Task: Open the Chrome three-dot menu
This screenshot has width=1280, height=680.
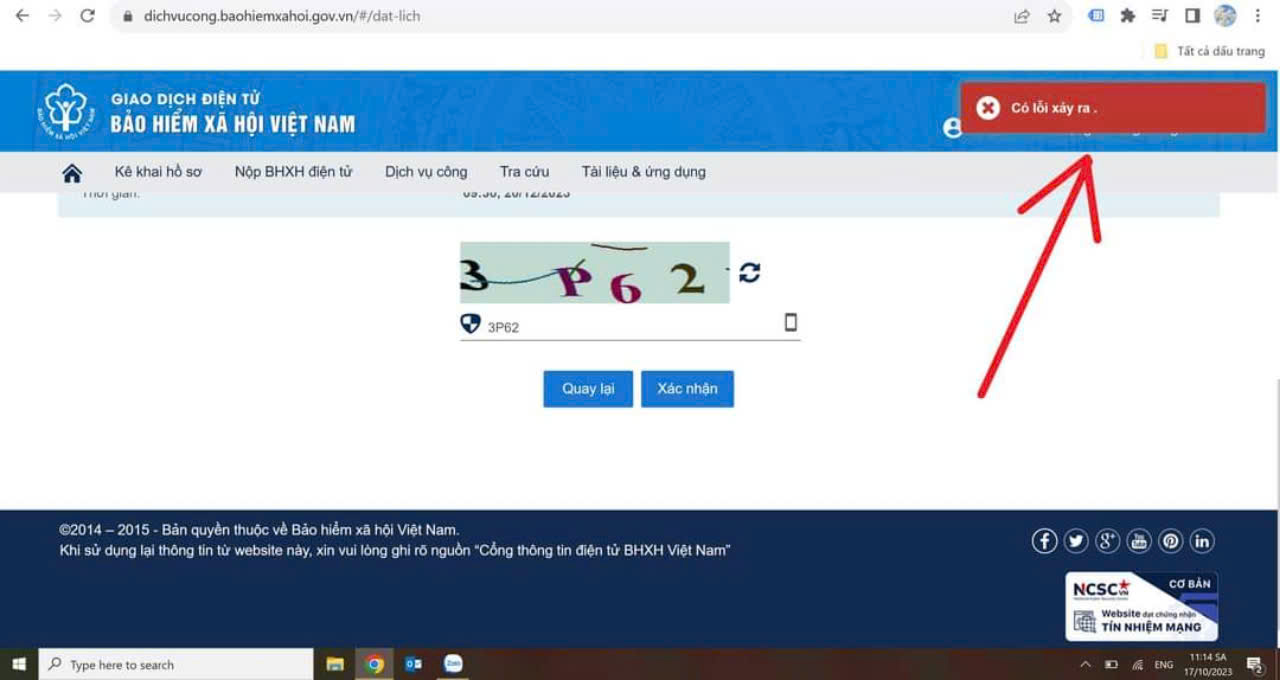Action: click(1257, 16)
